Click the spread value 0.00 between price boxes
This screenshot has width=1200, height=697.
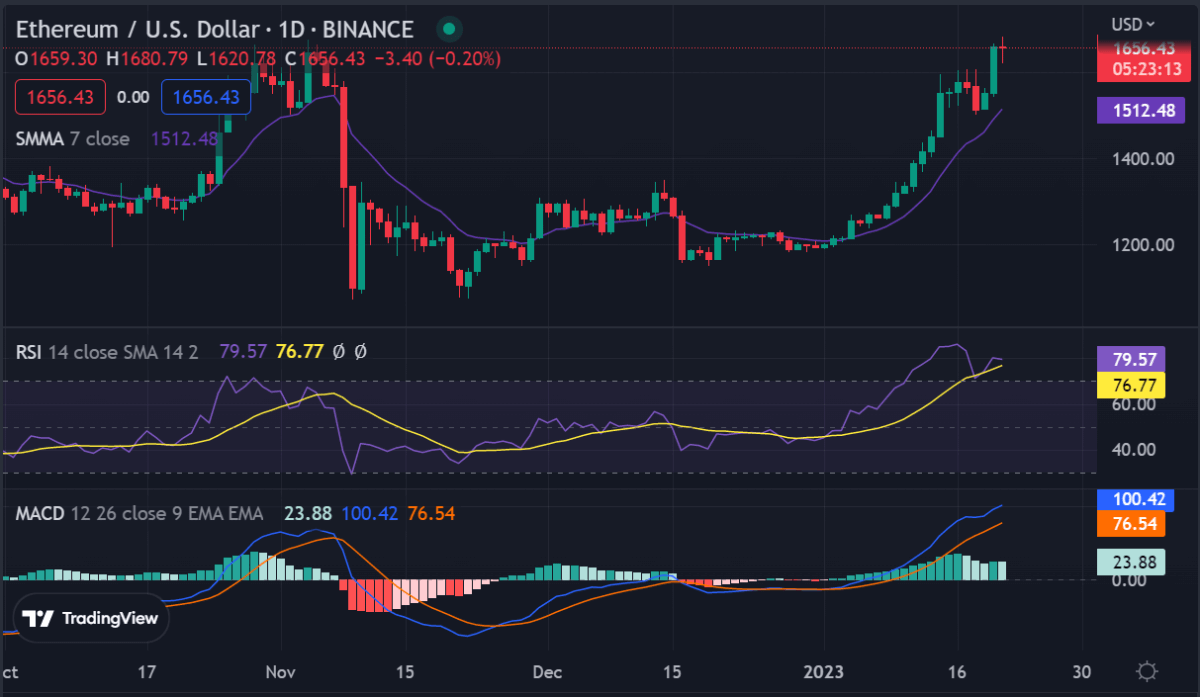(x=133, y=97)
